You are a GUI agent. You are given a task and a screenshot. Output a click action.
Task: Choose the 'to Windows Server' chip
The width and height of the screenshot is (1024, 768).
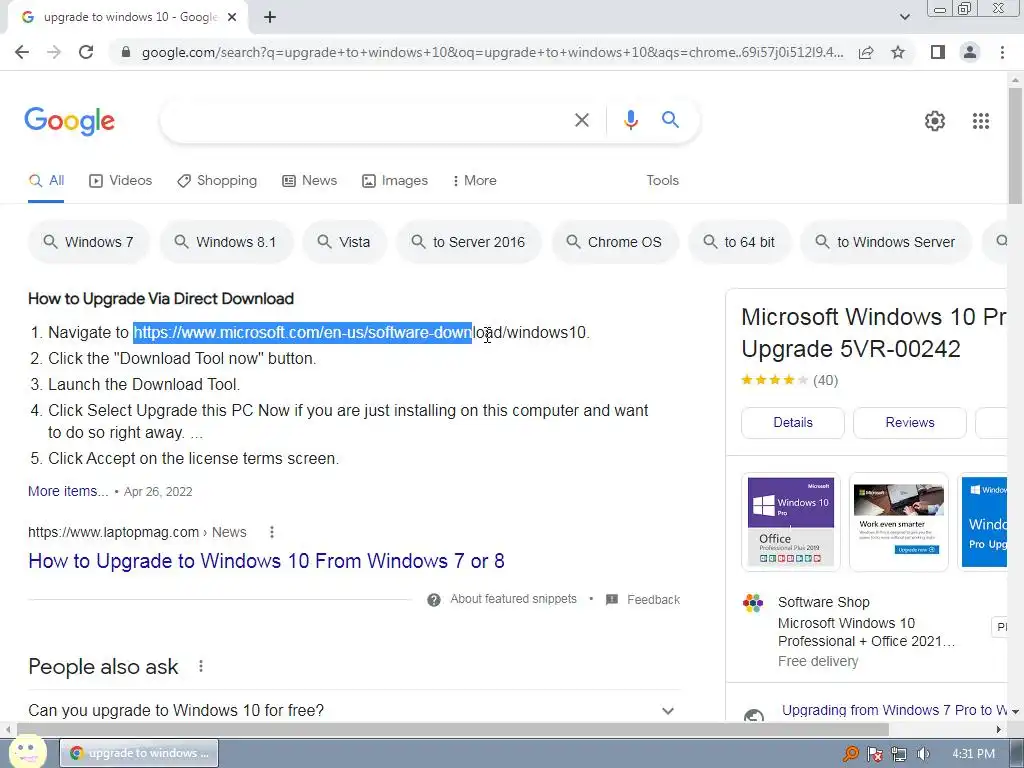pyautogui.click(x=886, y=242)
